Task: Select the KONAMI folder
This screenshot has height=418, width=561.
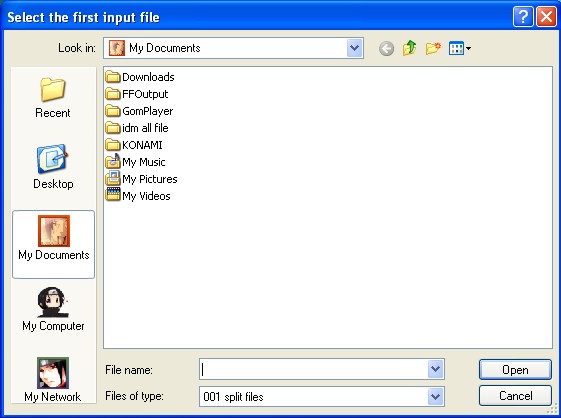Action: pos(134,145)
